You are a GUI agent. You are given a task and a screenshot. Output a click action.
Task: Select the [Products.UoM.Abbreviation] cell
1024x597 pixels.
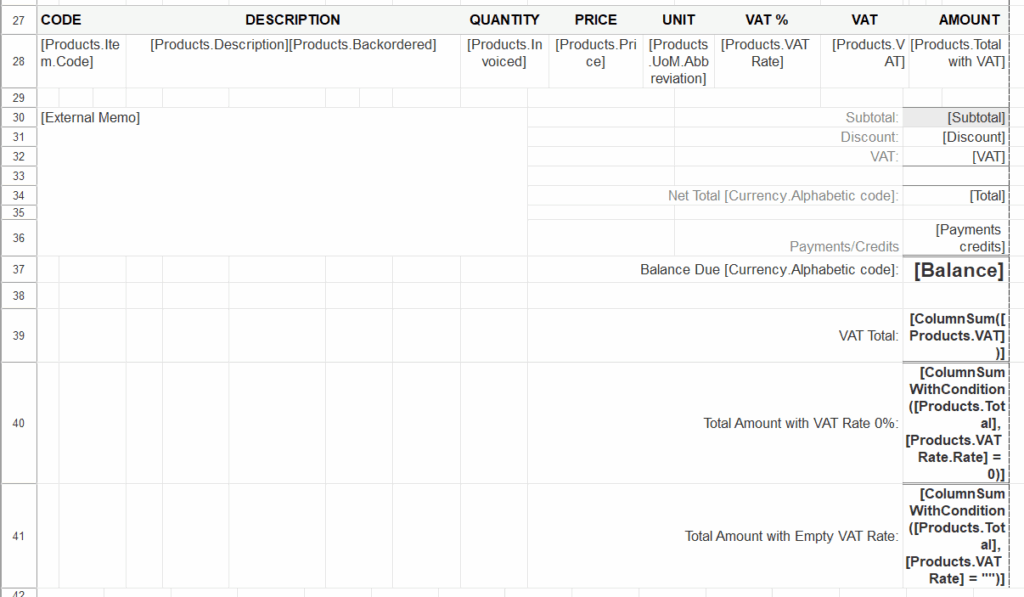point(679,61)
